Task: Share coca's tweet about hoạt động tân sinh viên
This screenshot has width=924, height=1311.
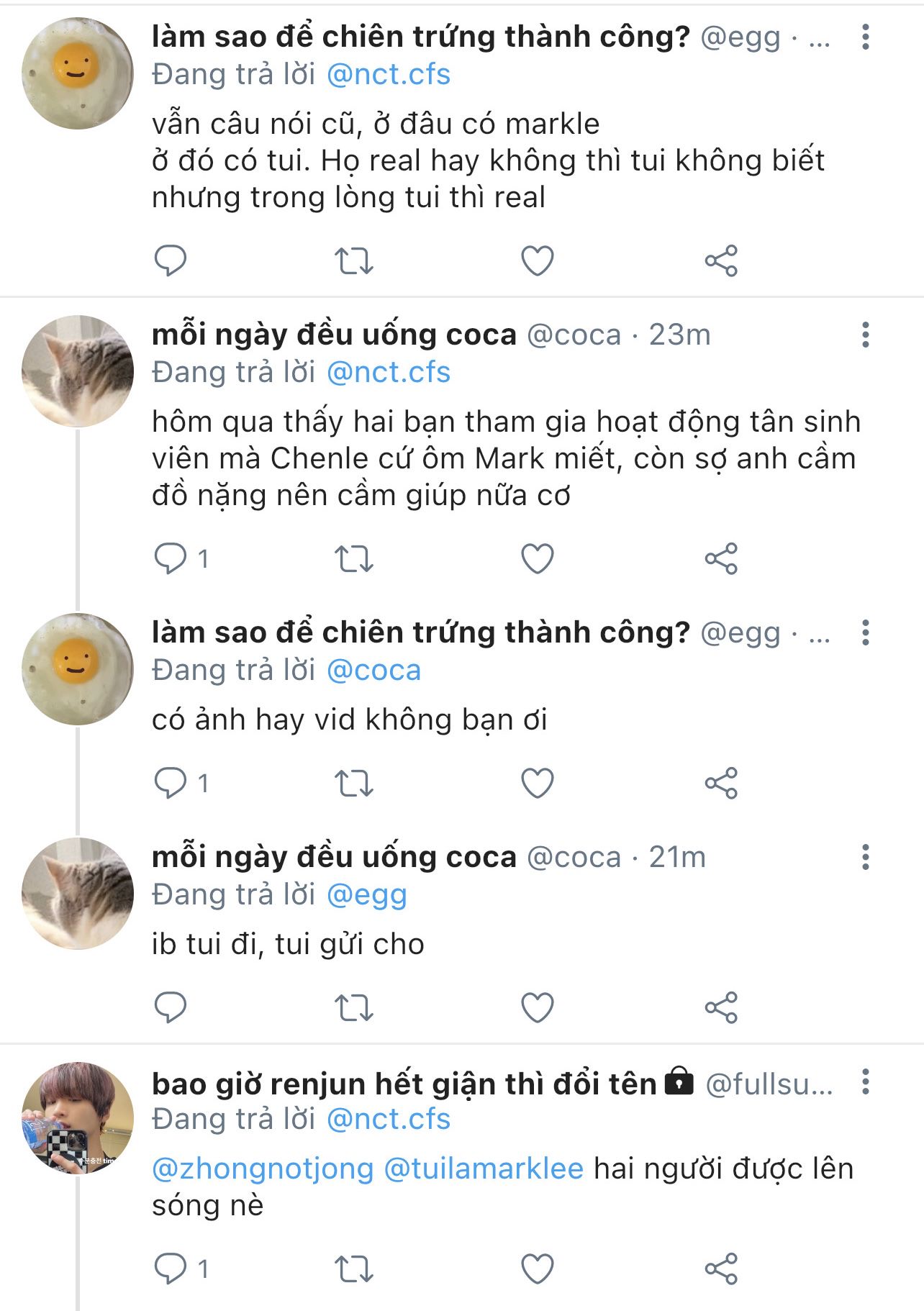Action: pos(721,559)
